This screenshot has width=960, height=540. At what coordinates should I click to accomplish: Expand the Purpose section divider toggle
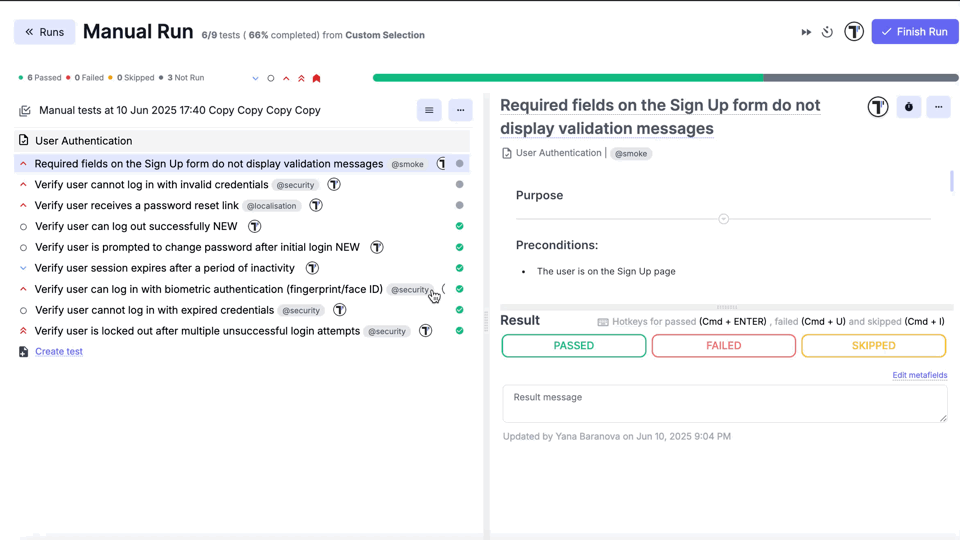(723, 218)
